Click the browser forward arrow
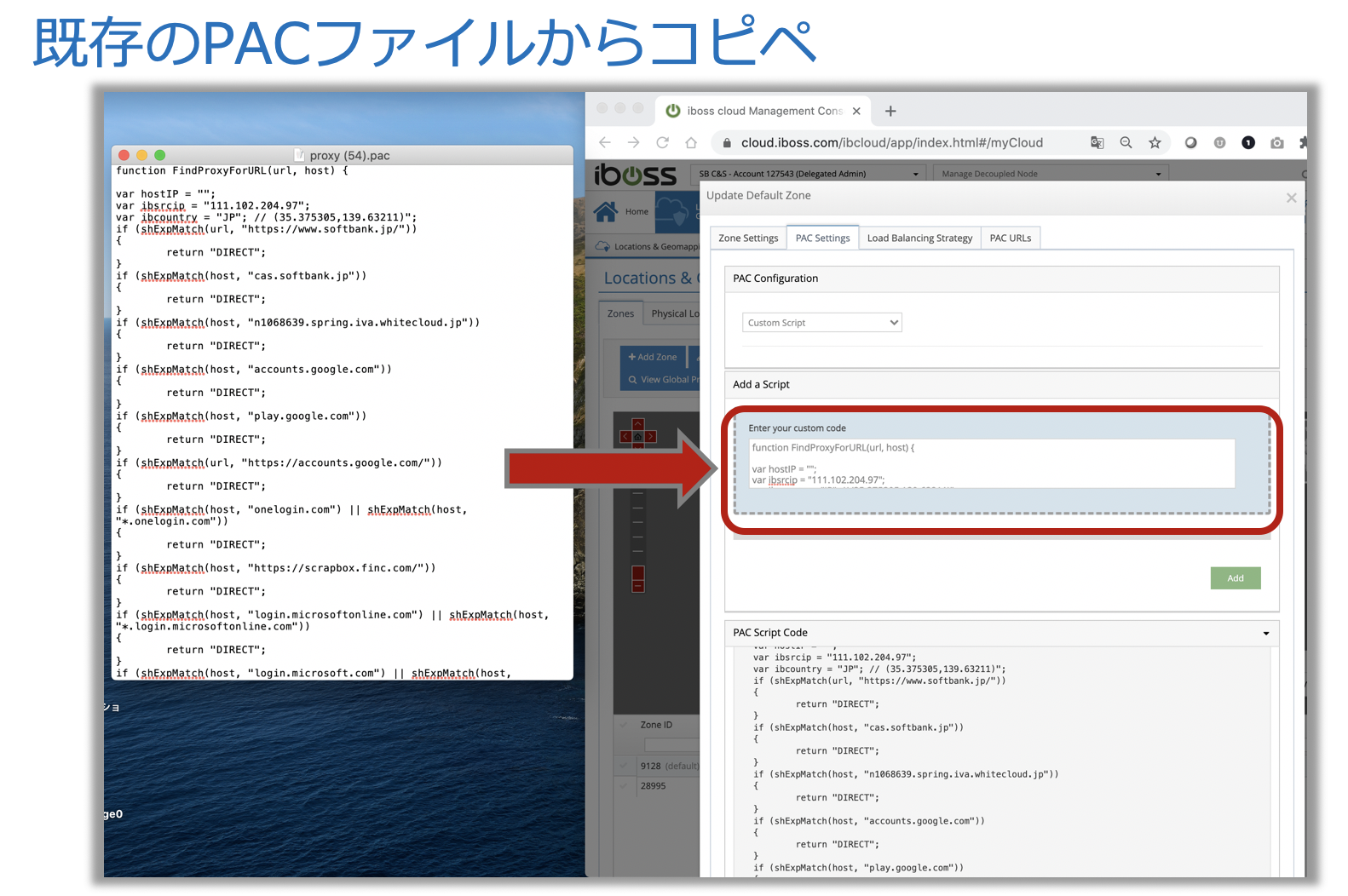1348x896 pixels. coord(633,142)
